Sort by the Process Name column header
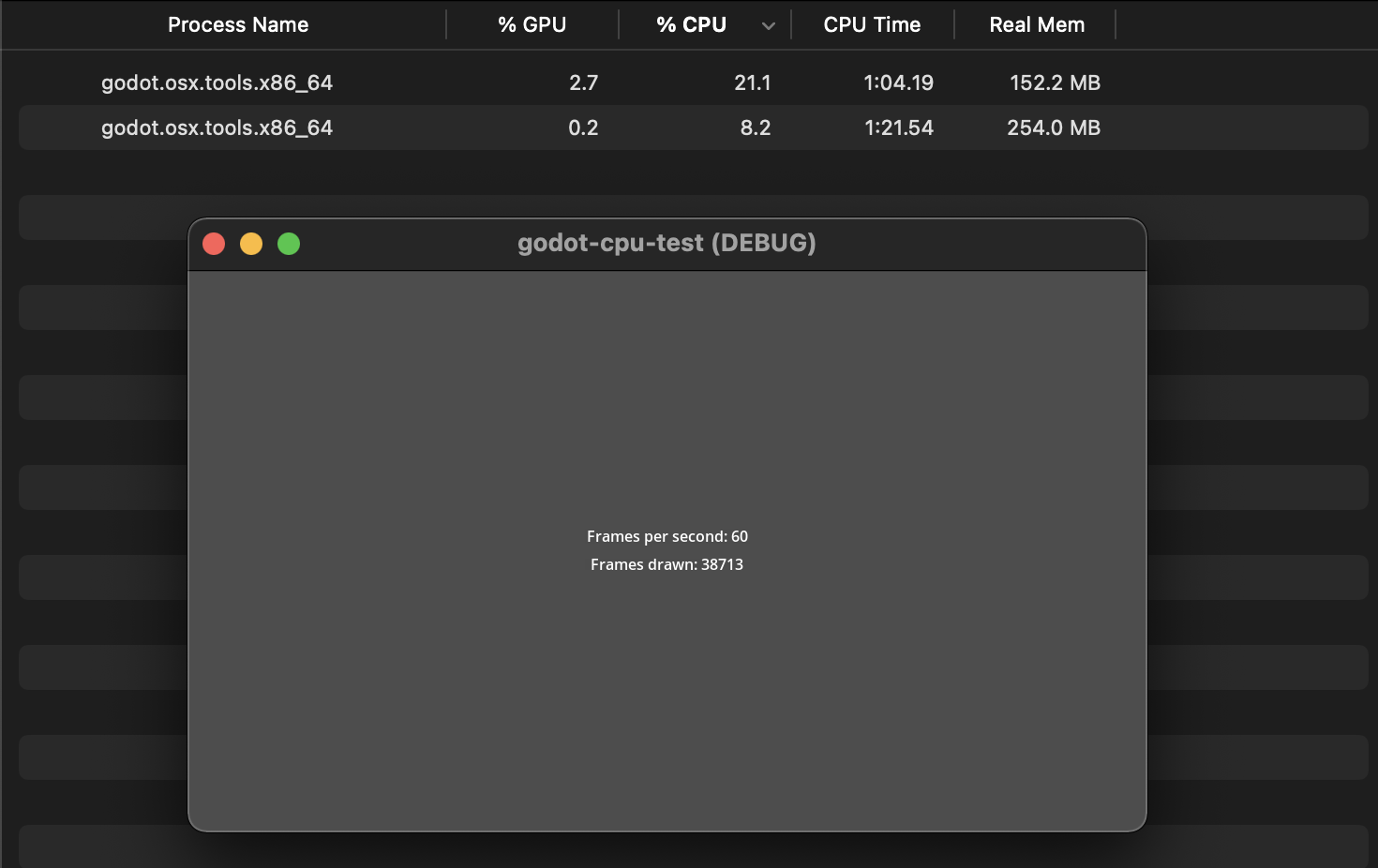Screen dimensions: 1378x868 pos(237,24)
